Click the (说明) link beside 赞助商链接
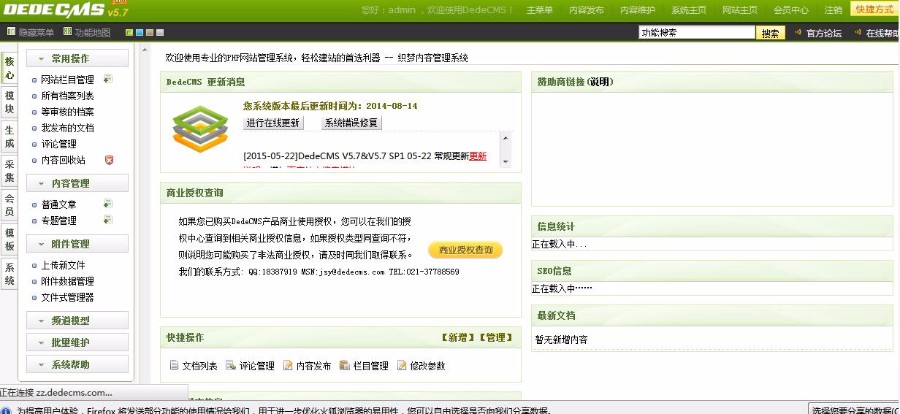 coord(600,82)
